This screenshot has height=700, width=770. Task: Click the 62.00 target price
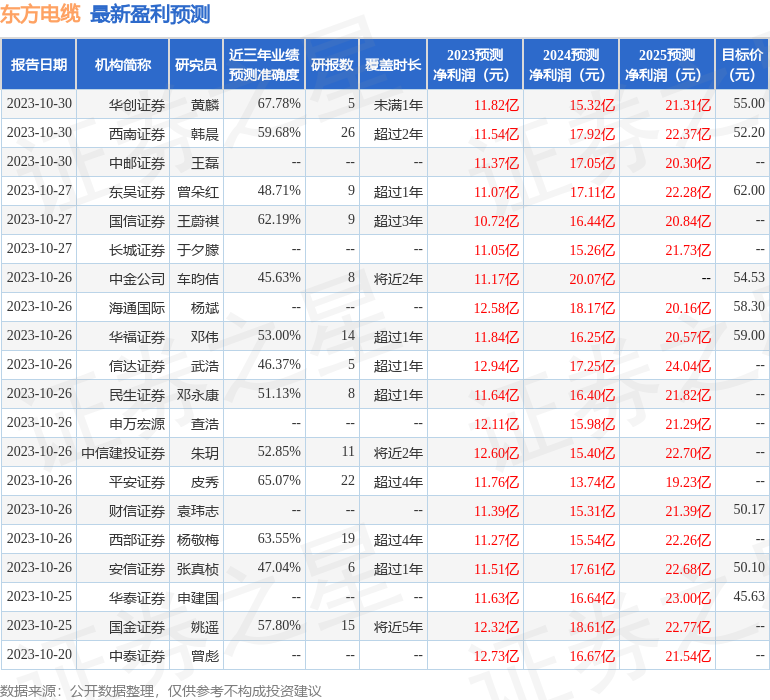pos(749,190)
